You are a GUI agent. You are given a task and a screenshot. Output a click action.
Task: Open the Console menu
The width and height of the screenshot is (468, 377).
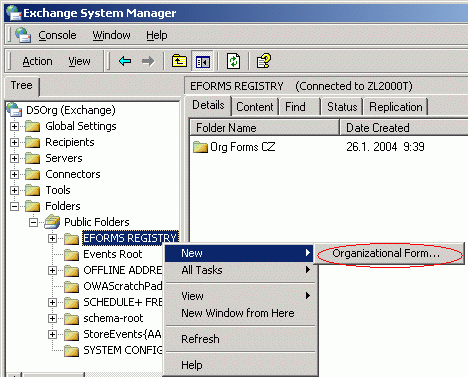[x=57, y=35]
